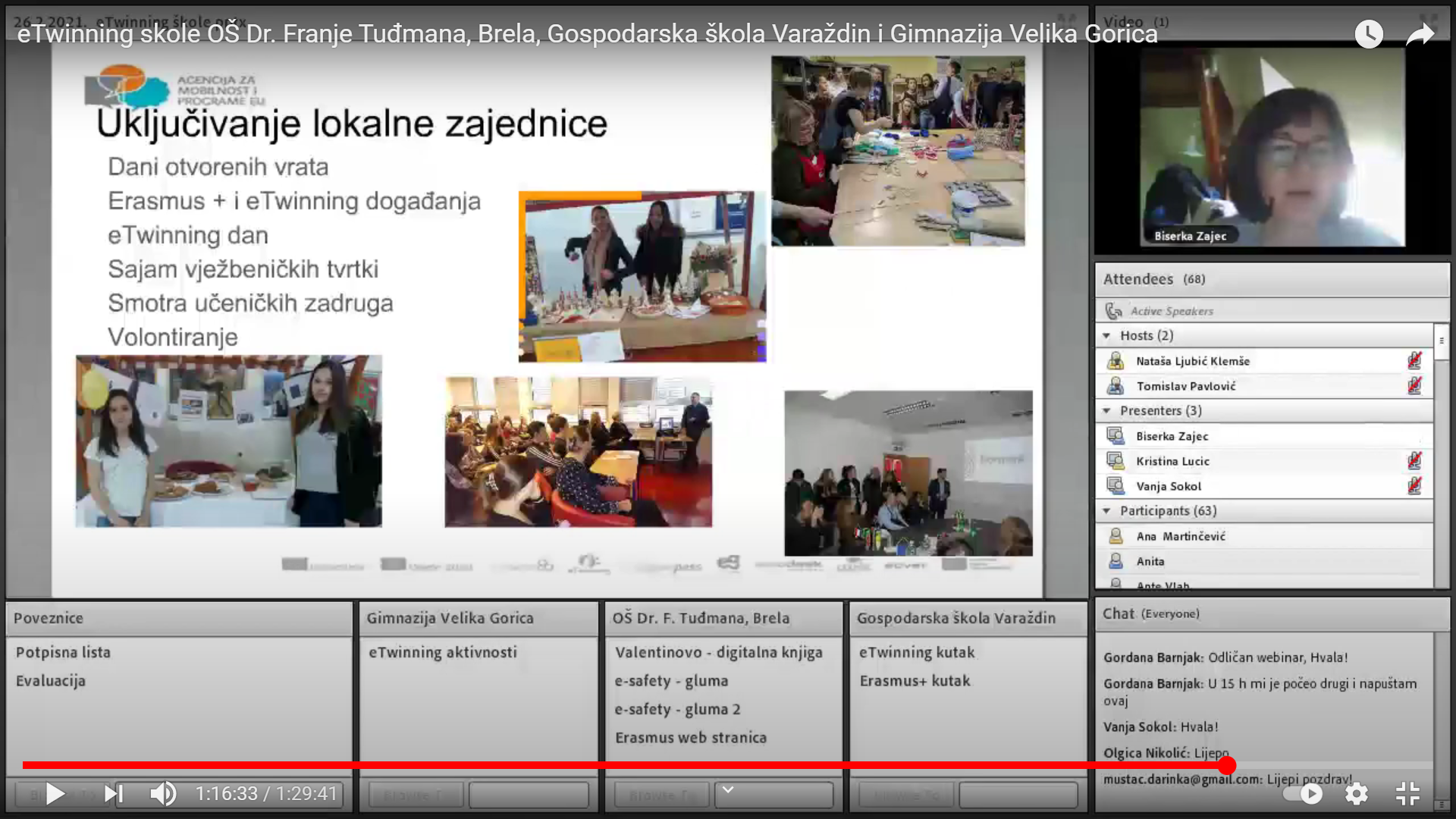The height and width of the screenshot is (819, 1456).
Task: Seek using the red progress bar handle
Action: [x=1227, y=765]
